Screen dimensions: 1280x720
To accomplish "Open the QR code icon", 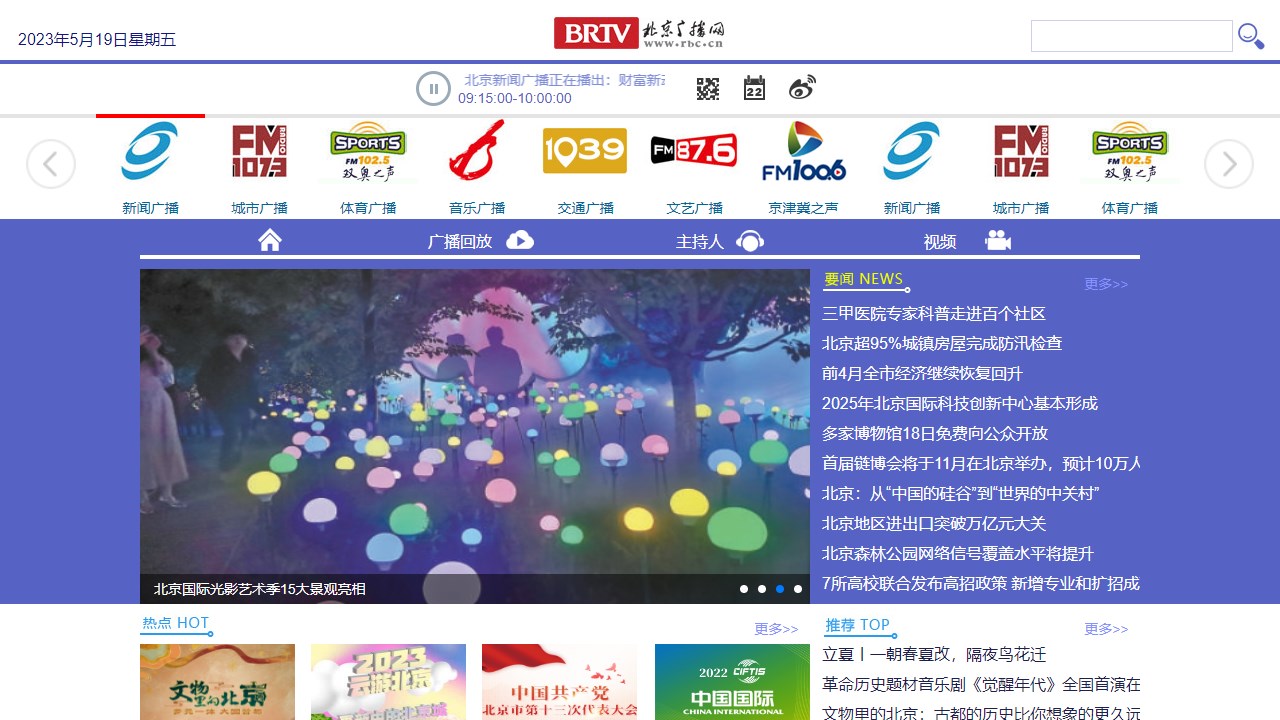I will point(708,88).
